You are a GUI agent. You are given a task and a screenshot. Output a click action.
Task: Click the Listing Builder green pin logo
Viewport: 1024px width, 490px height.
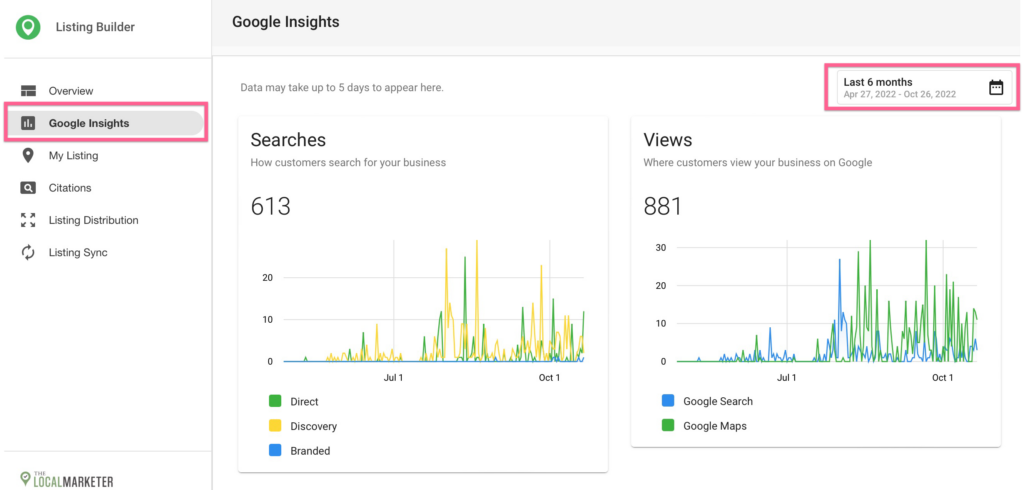point(28,27)
